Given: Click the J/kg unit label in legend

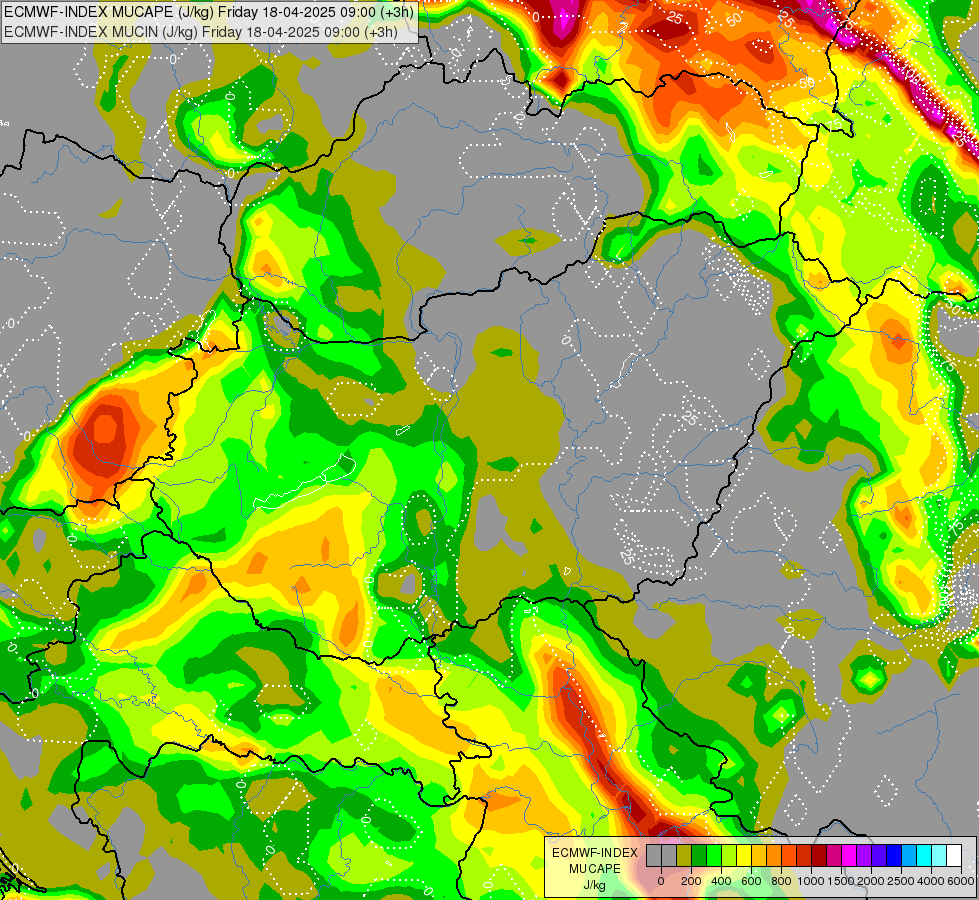Looking at the screenshot, I should [594, 886].
